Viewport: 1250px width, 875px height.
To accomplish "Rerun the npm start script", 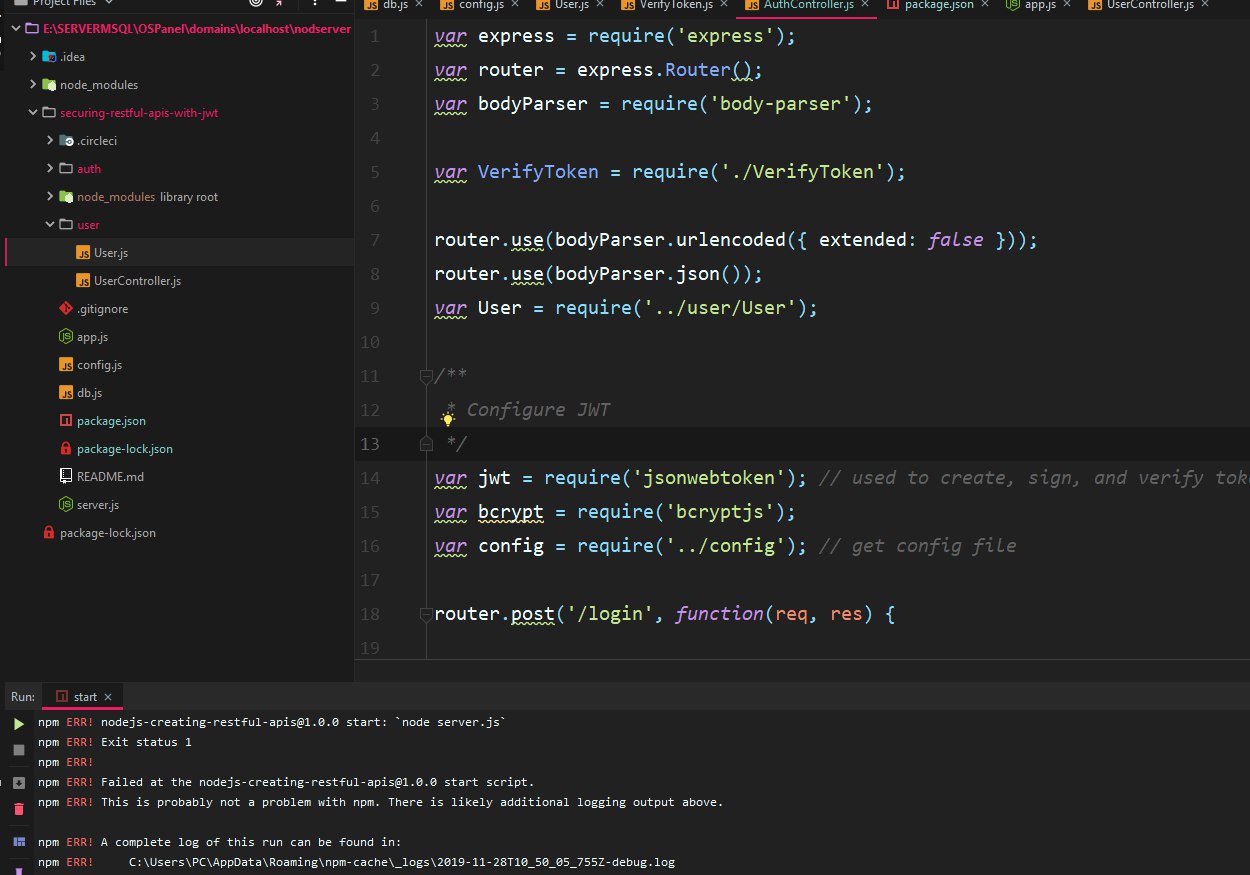I will (x=18, y=724).
